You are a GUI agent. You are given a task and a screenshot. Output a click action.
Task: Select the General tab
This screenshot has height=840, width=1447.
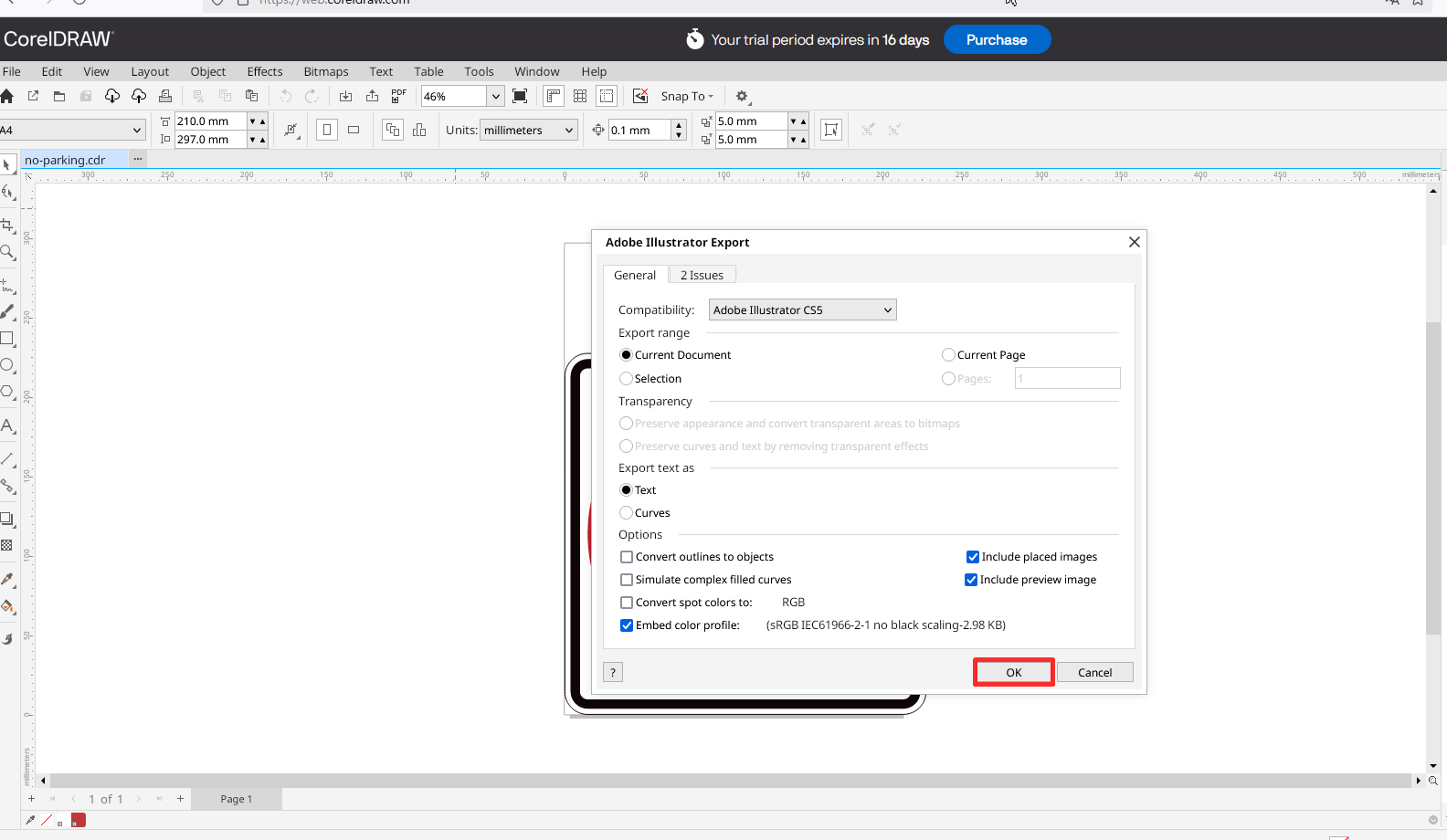[x=635, y=275]
